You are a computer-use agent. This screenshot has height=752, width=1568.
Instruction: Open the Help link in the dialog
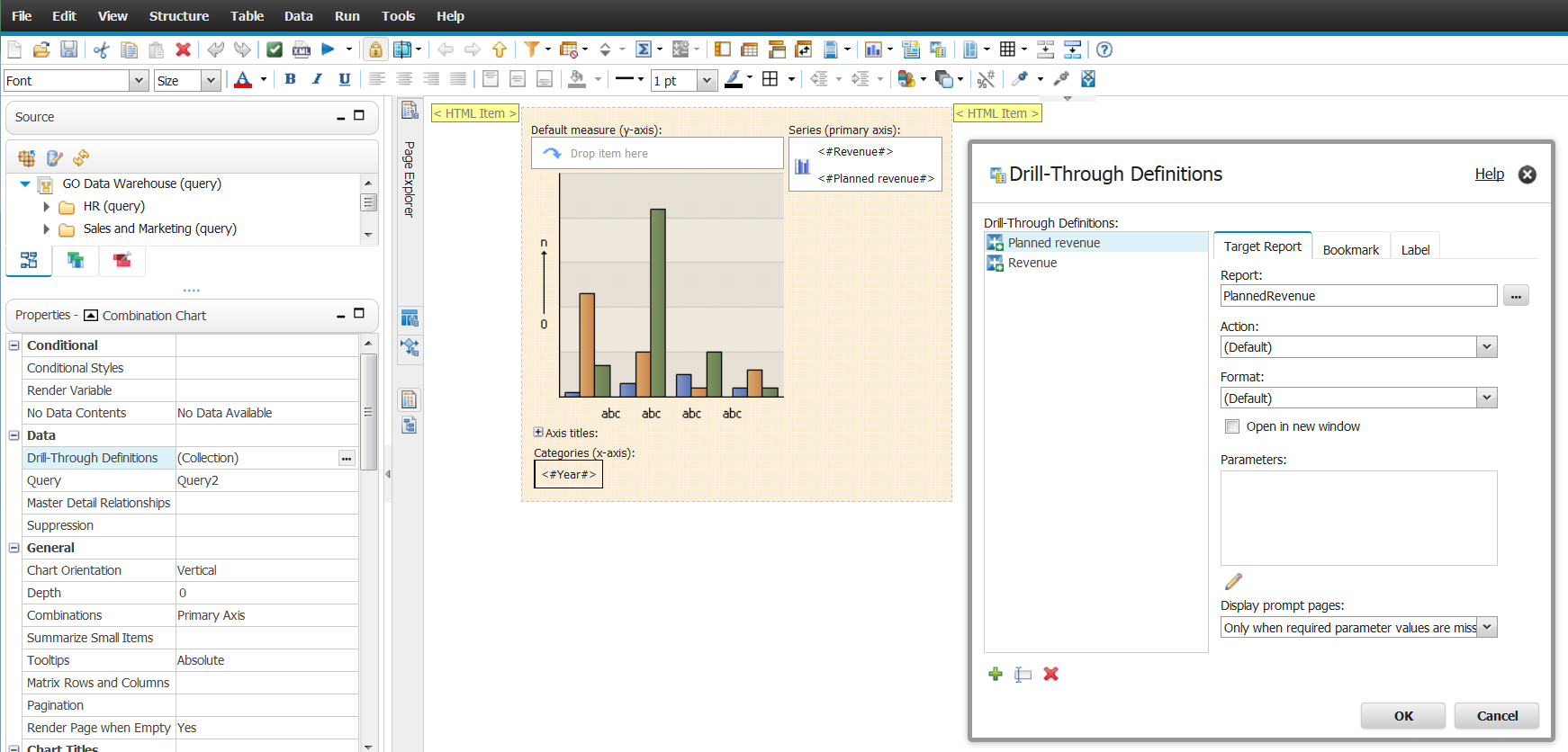[x=1489, y=175]
